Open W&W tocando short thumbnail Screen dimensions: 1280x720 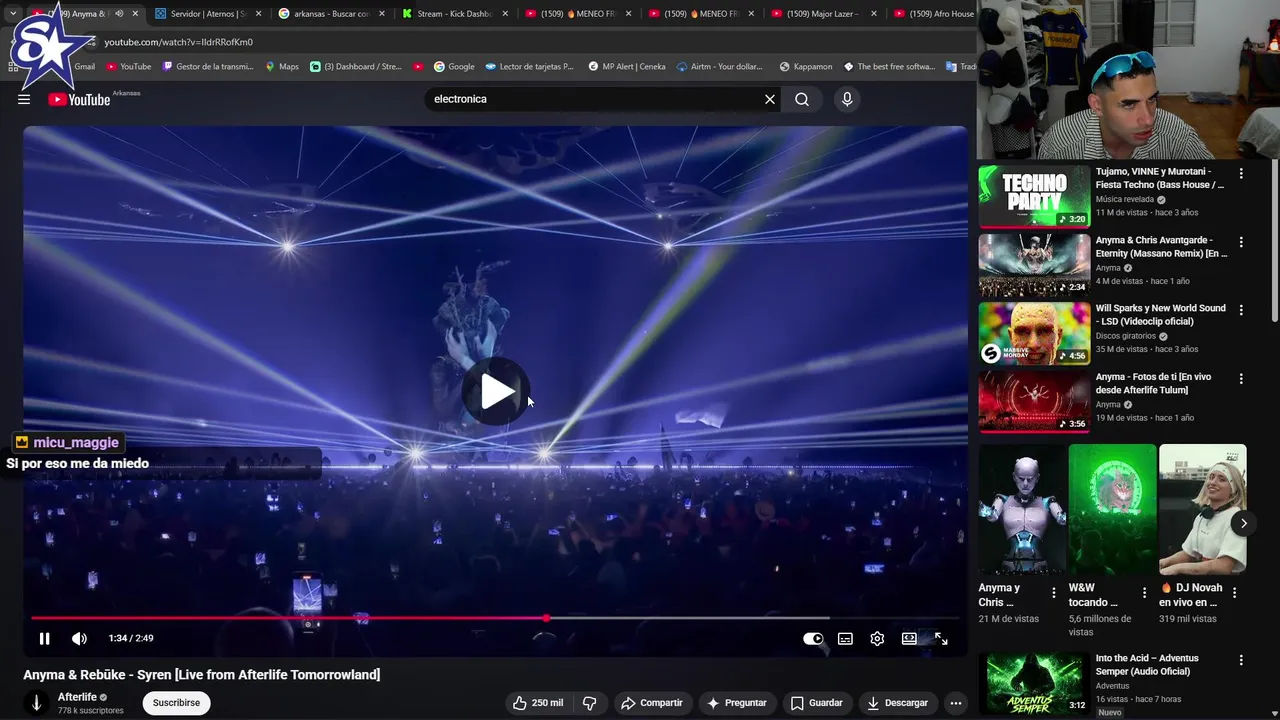pos(1112,509)
